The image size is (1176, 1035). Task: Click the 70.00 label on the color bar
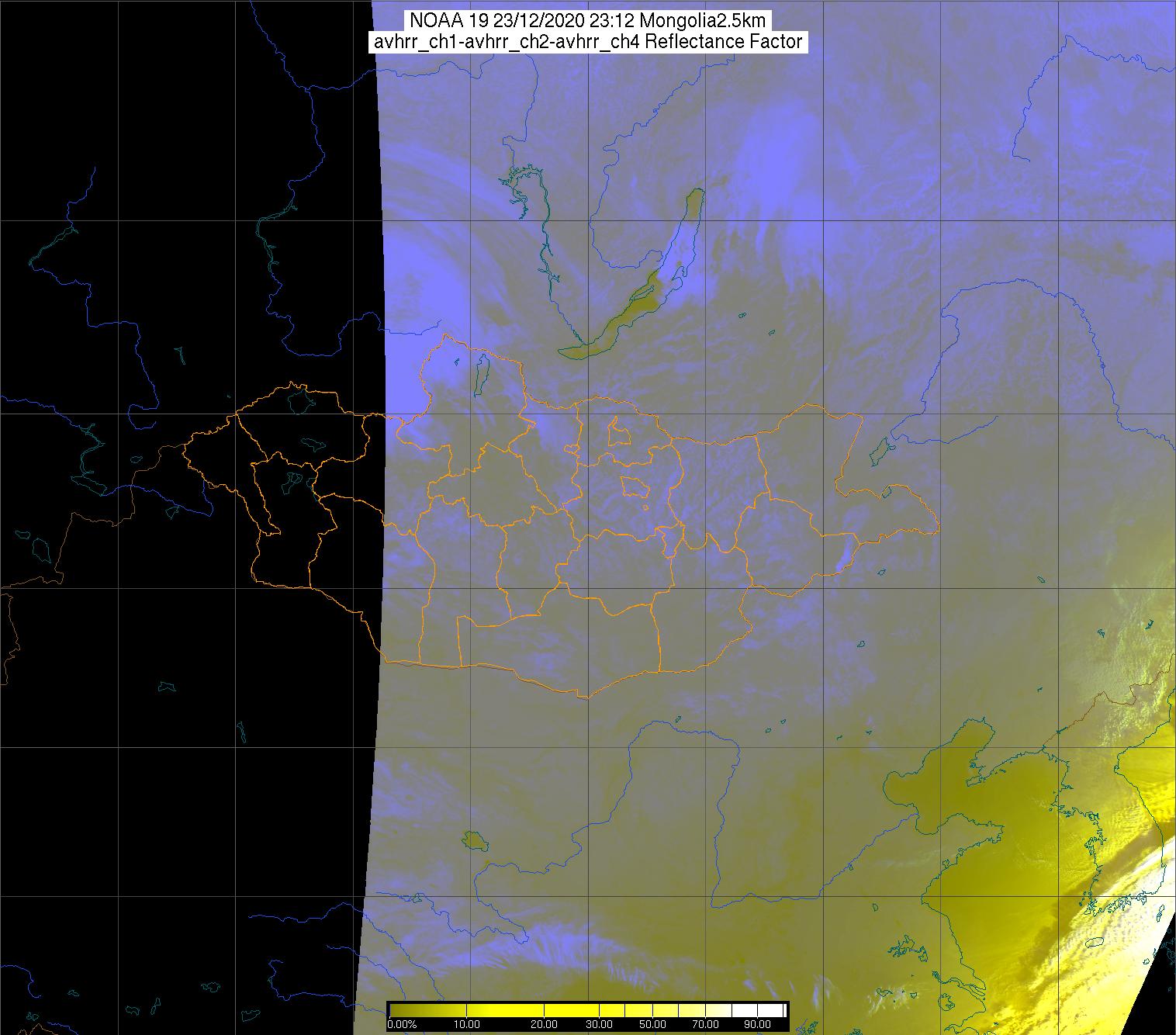coord(706,1024)
